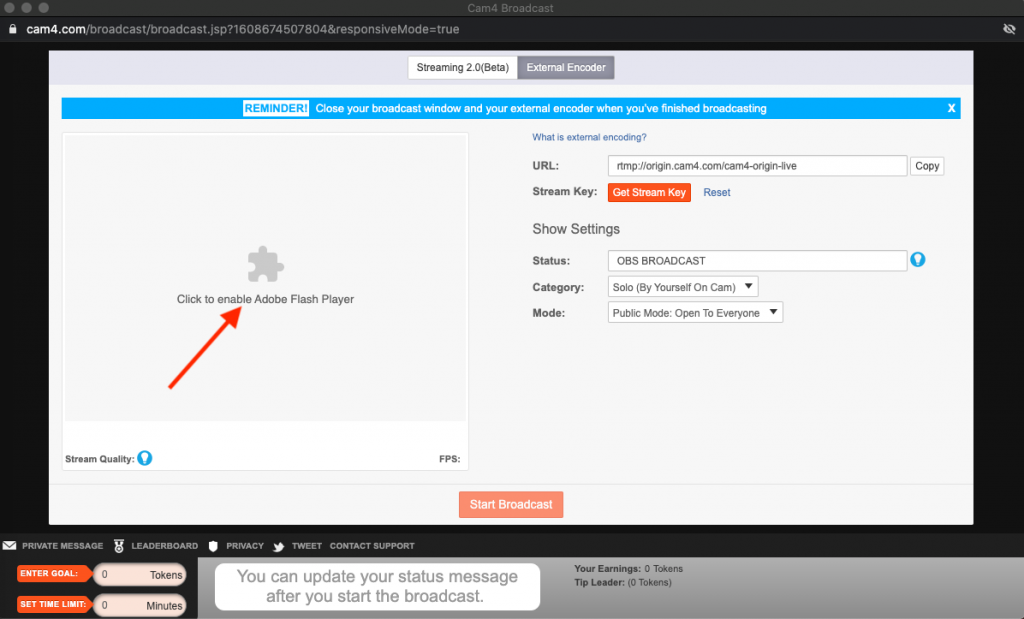Click the eye-slash icon in address bar
The width and height of the screenshot is (1024, 619).
(1008, 29)
